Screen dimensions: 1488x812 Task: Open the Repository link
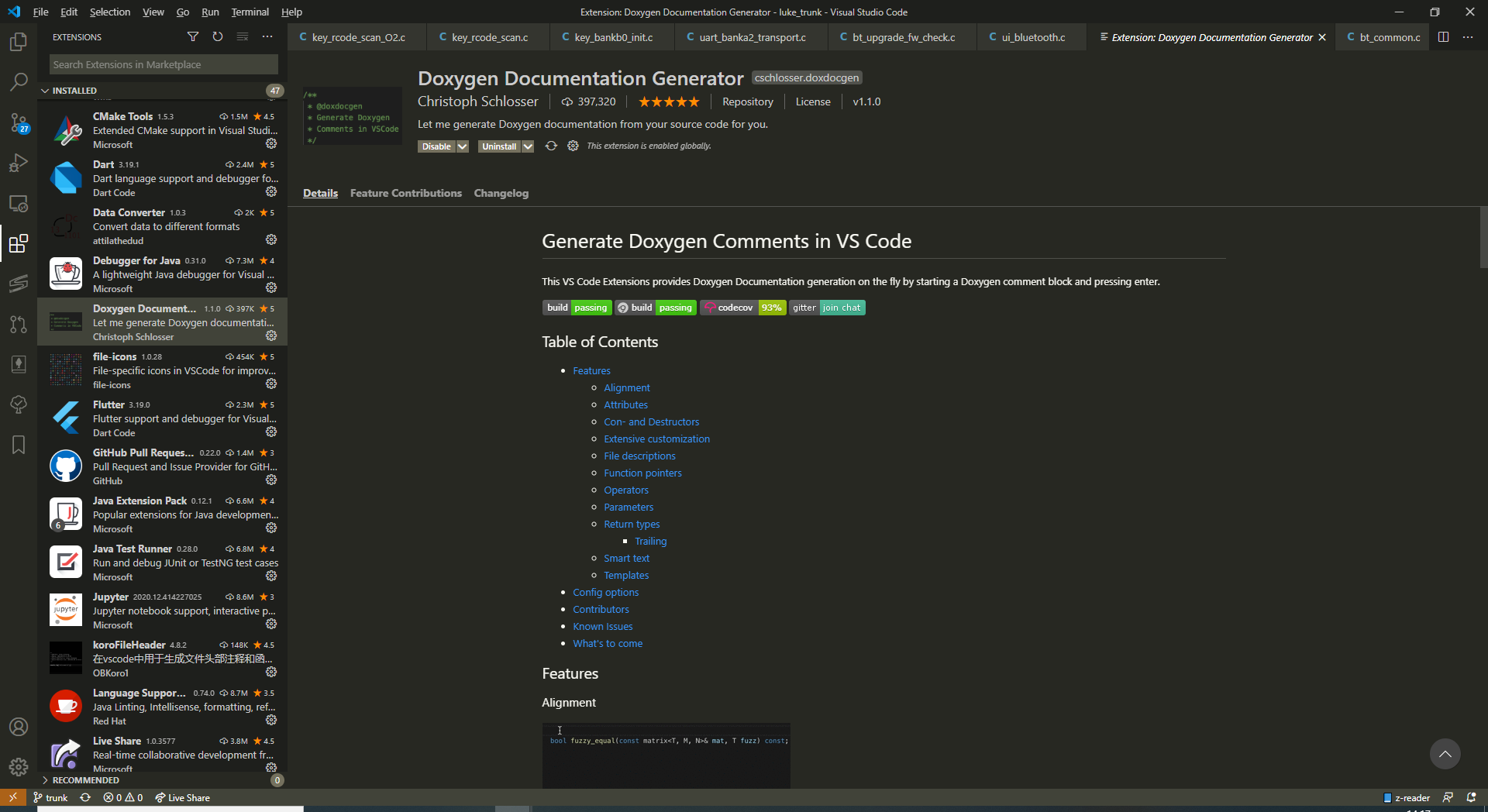pyautogui.click(x=747, y=101)
